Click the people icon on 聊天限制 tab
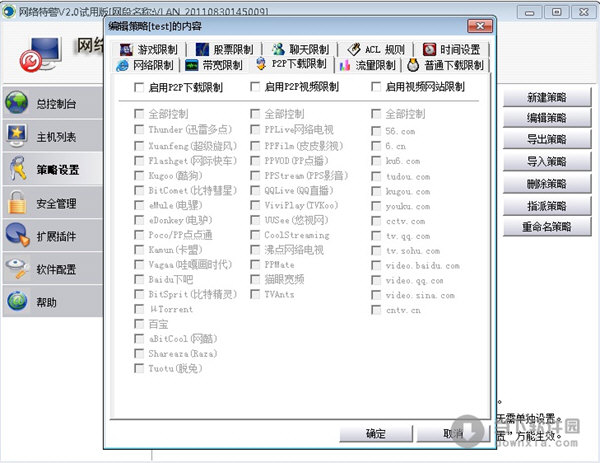600x463 pixels. coord(278,49)
